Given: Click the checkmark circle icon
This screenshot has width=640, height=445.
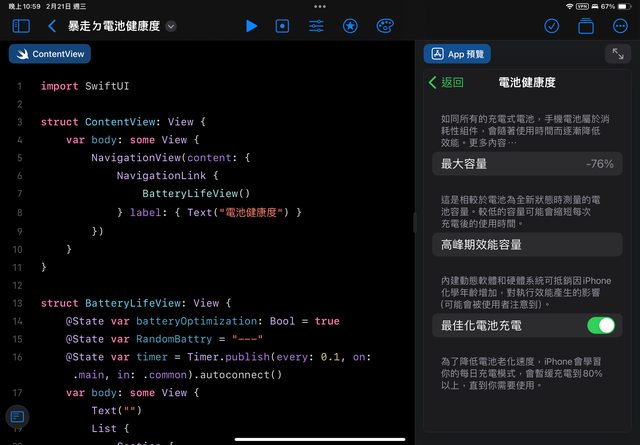Looking at the screenshot, I should (551, 26).
